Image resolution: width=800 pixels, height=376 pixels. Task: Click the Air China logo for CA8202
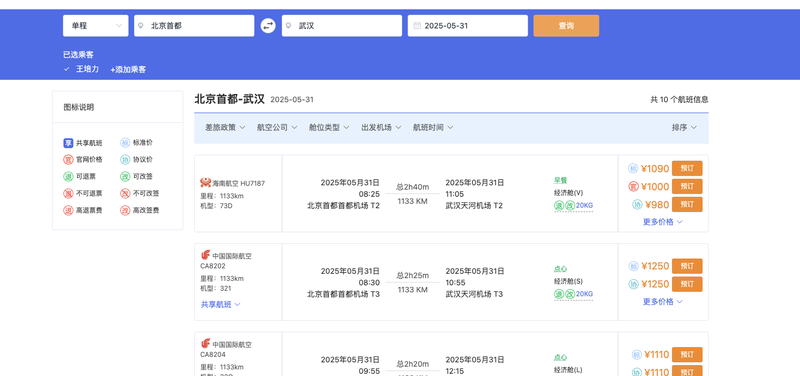pos(206,255)
